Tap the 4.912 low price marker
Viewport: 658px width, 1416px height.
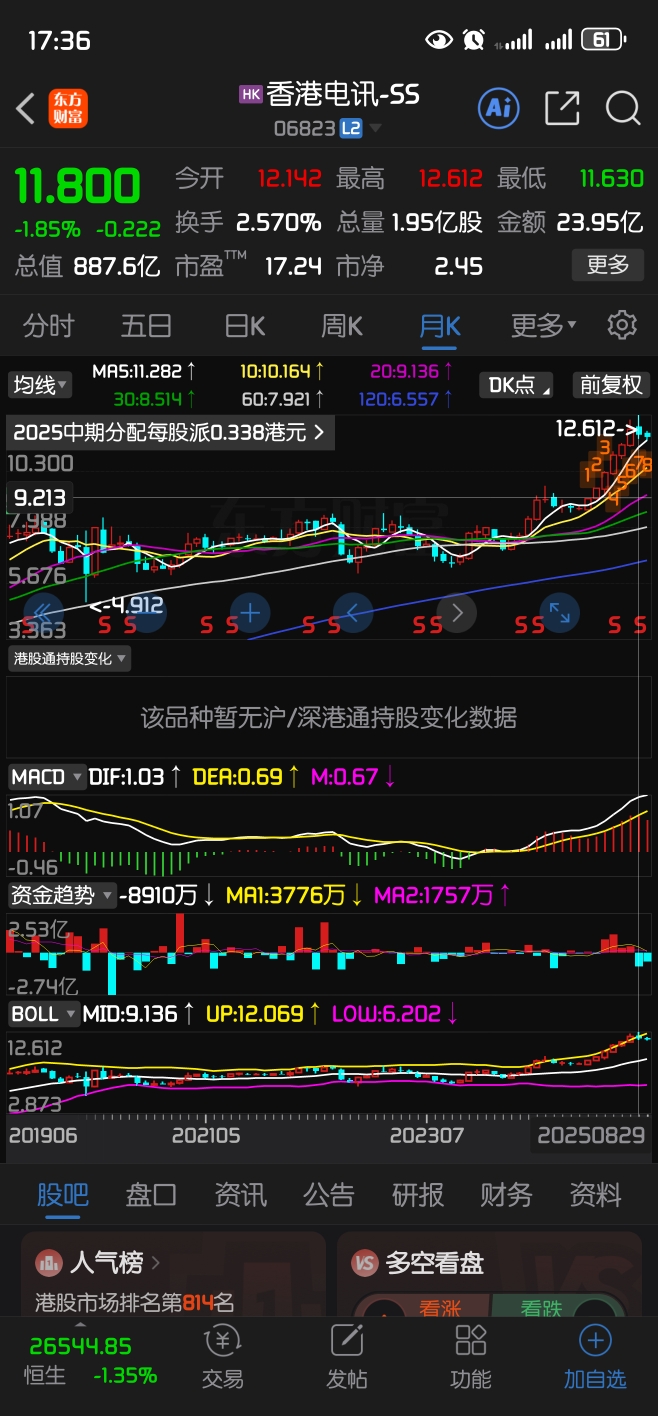(x=126, y=605)
